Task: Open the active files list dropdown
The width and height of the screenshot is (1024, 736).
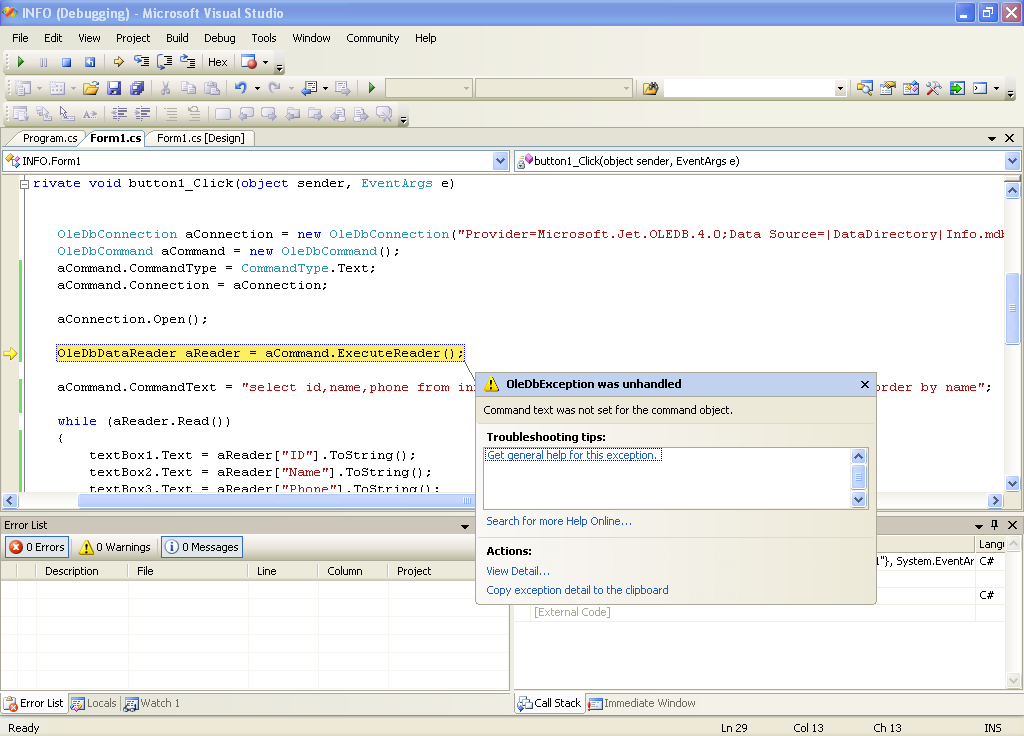Action: click(991, 138)
